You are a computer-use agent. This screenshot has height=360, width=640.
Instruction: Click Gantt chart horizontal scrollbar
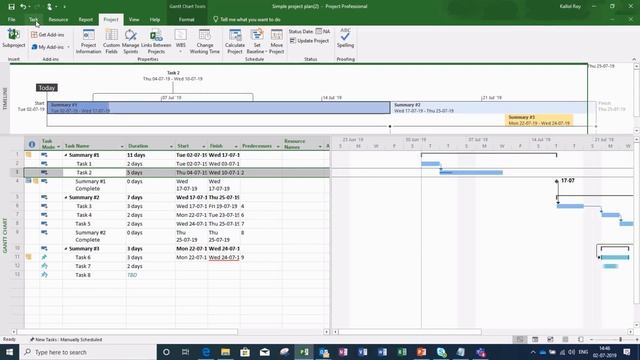(x=410, y=332)
